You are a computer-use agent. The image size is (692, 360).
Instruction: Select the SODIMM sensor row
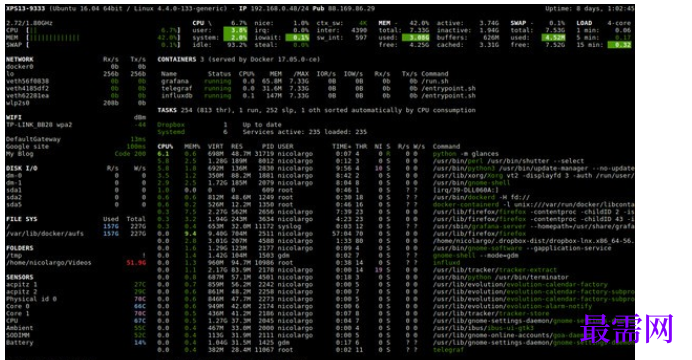(75, 335)
